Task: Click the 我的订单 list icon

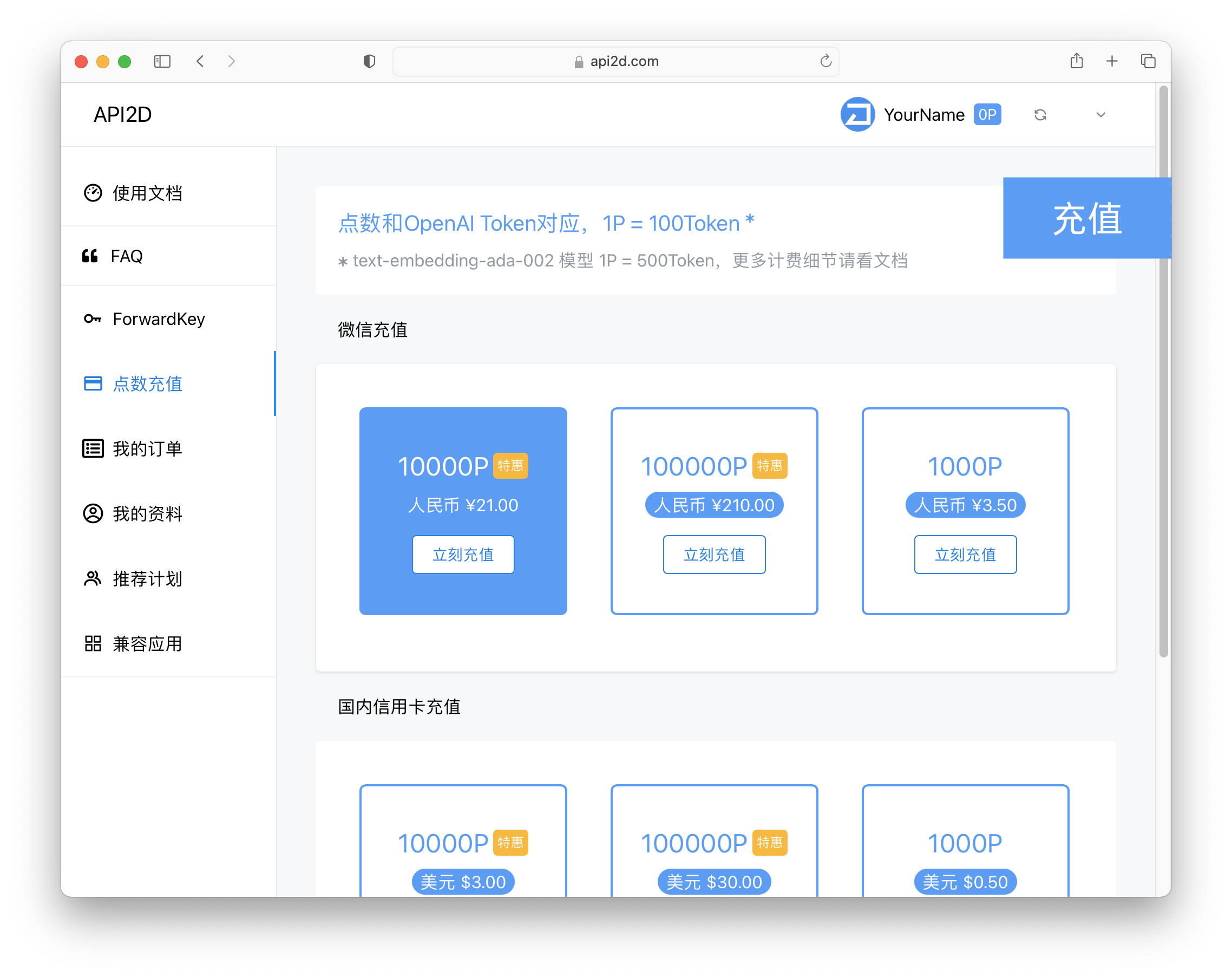Action: [93, 449]
